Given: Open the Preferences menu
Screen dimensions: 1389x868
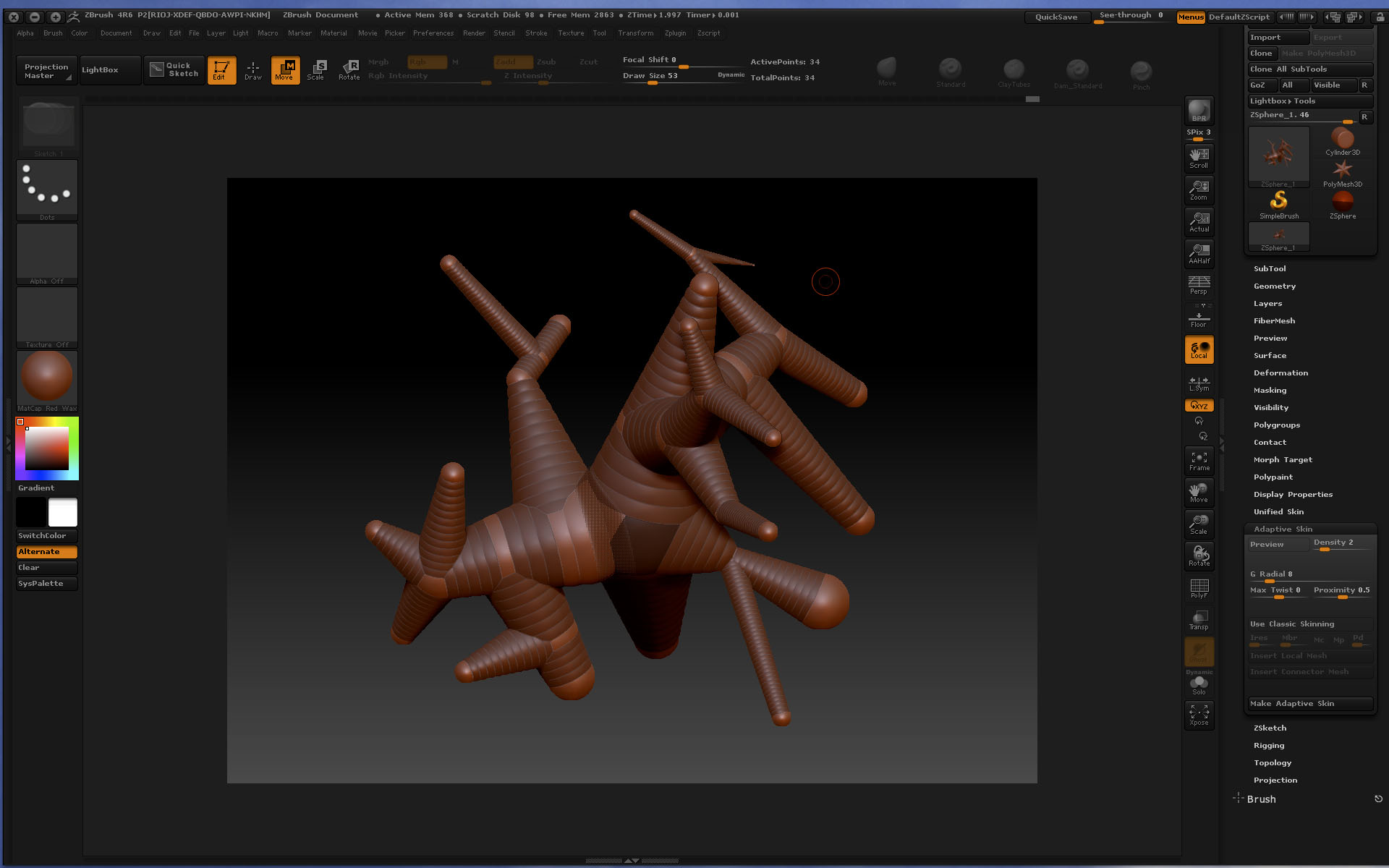Looking at the screenshot, I should pos(433,33).
